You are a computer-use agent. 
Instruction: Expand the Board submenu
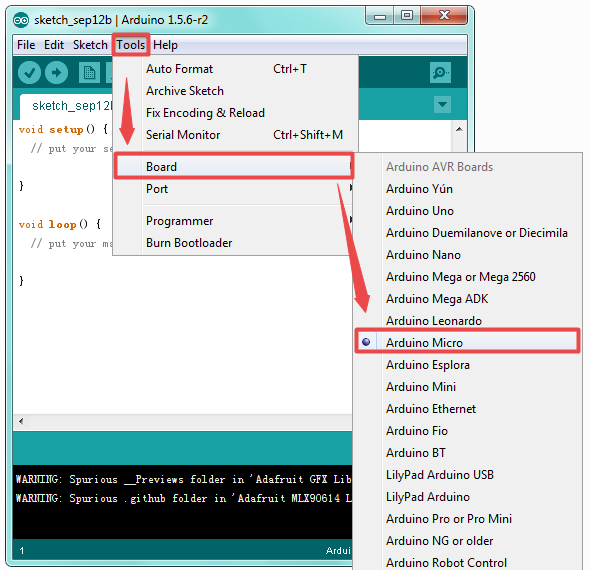234,166
